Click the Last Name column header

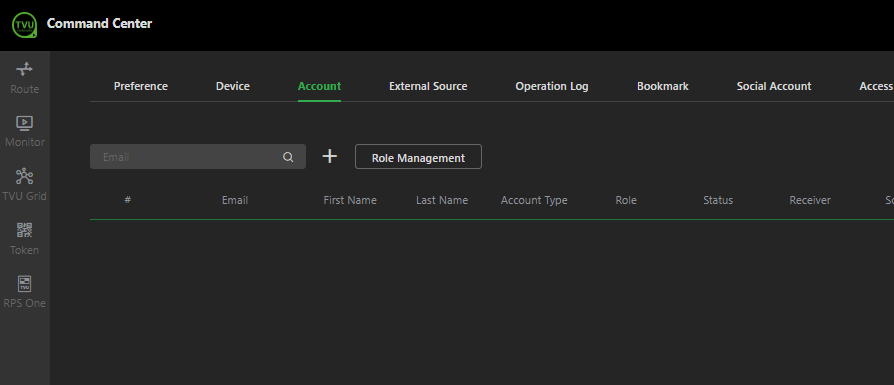pos(442,200)
